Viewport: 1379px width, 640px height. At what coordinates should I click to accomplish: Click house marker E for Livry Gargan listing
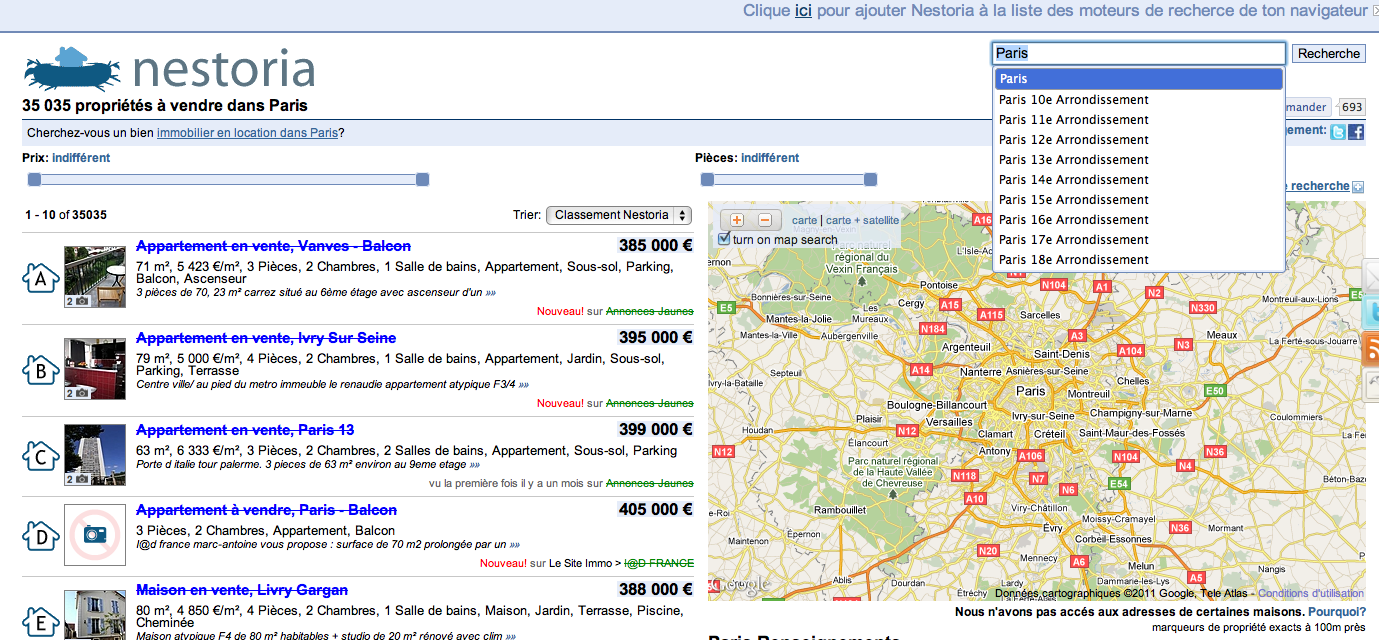(x=40, y=622)
